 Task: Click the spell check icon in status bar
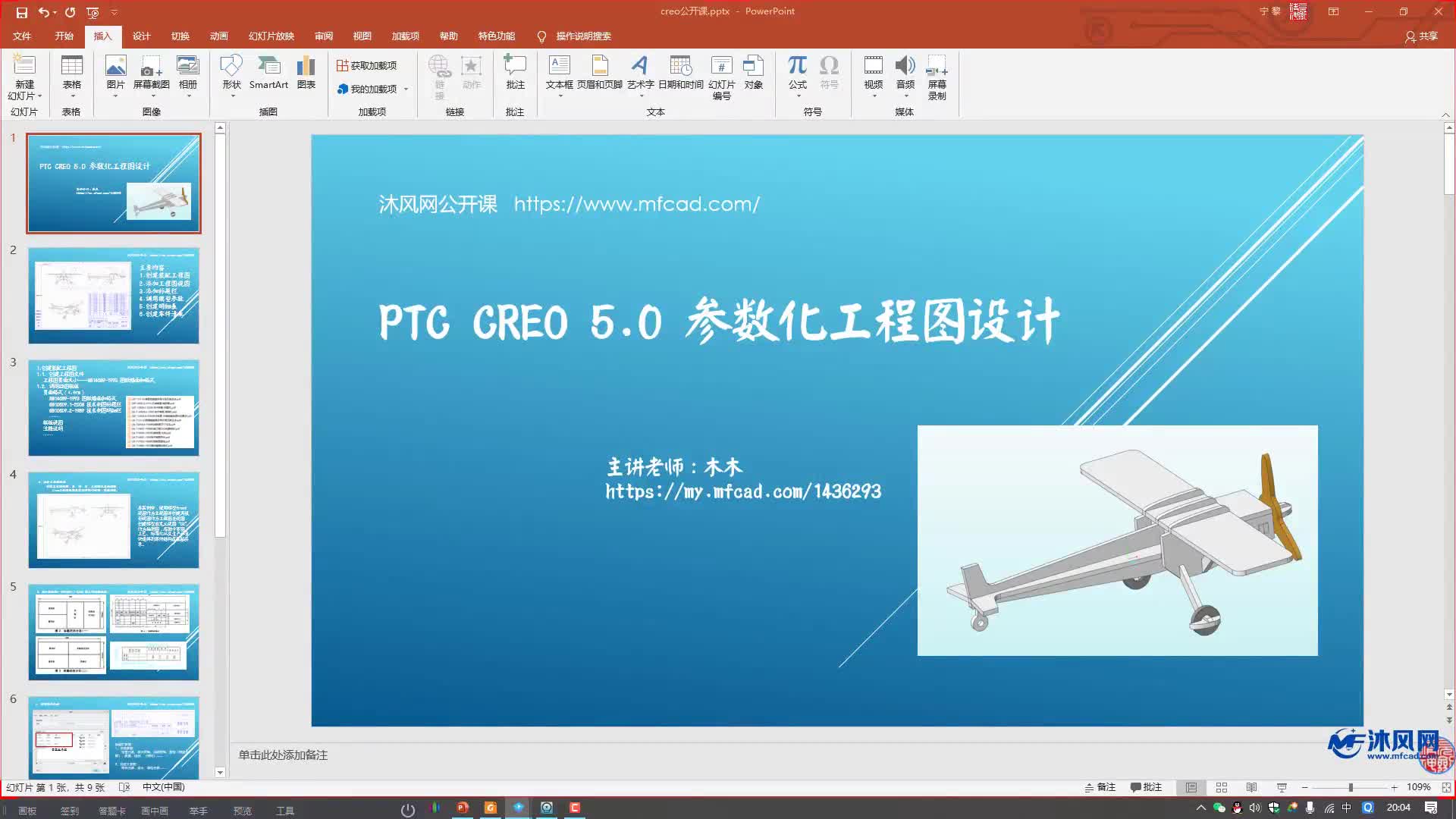click(x=124, y=787)
